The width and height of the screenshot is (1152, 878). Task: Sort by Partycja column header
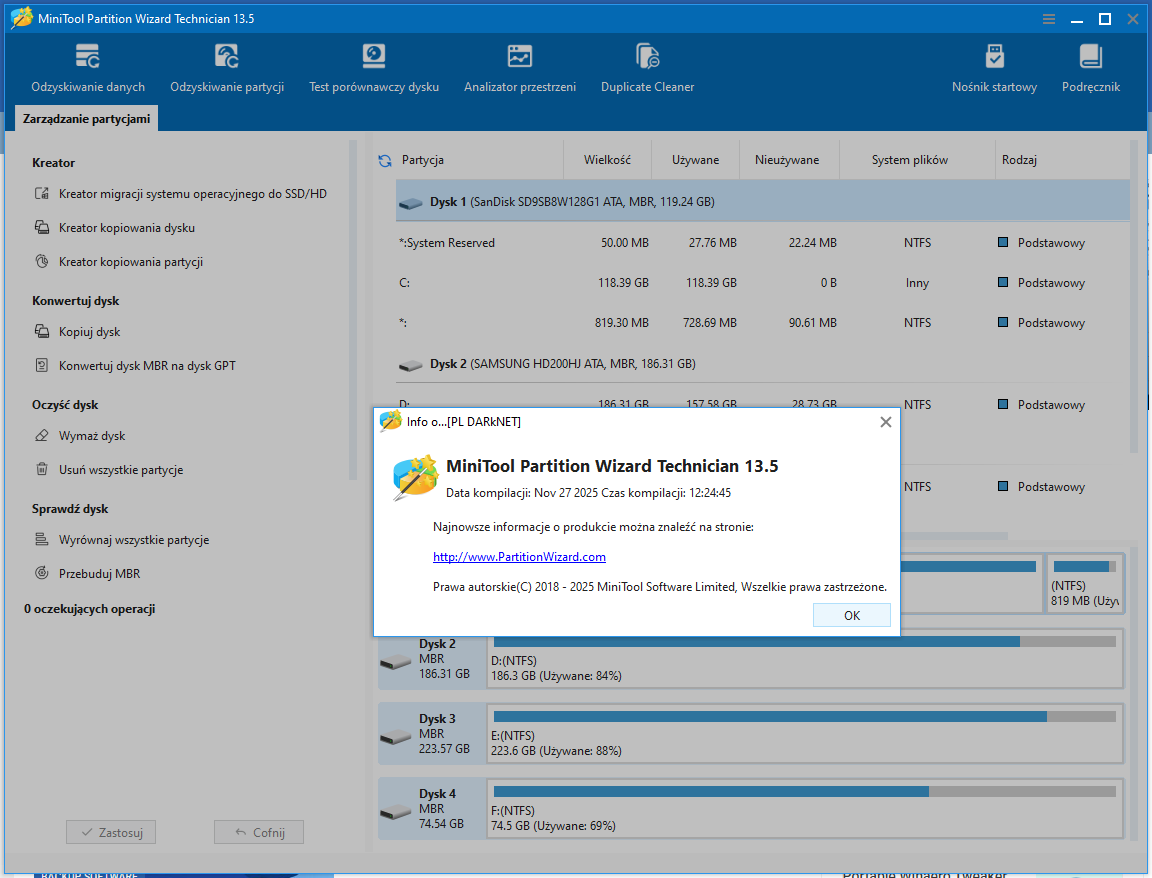coord(422,160)
